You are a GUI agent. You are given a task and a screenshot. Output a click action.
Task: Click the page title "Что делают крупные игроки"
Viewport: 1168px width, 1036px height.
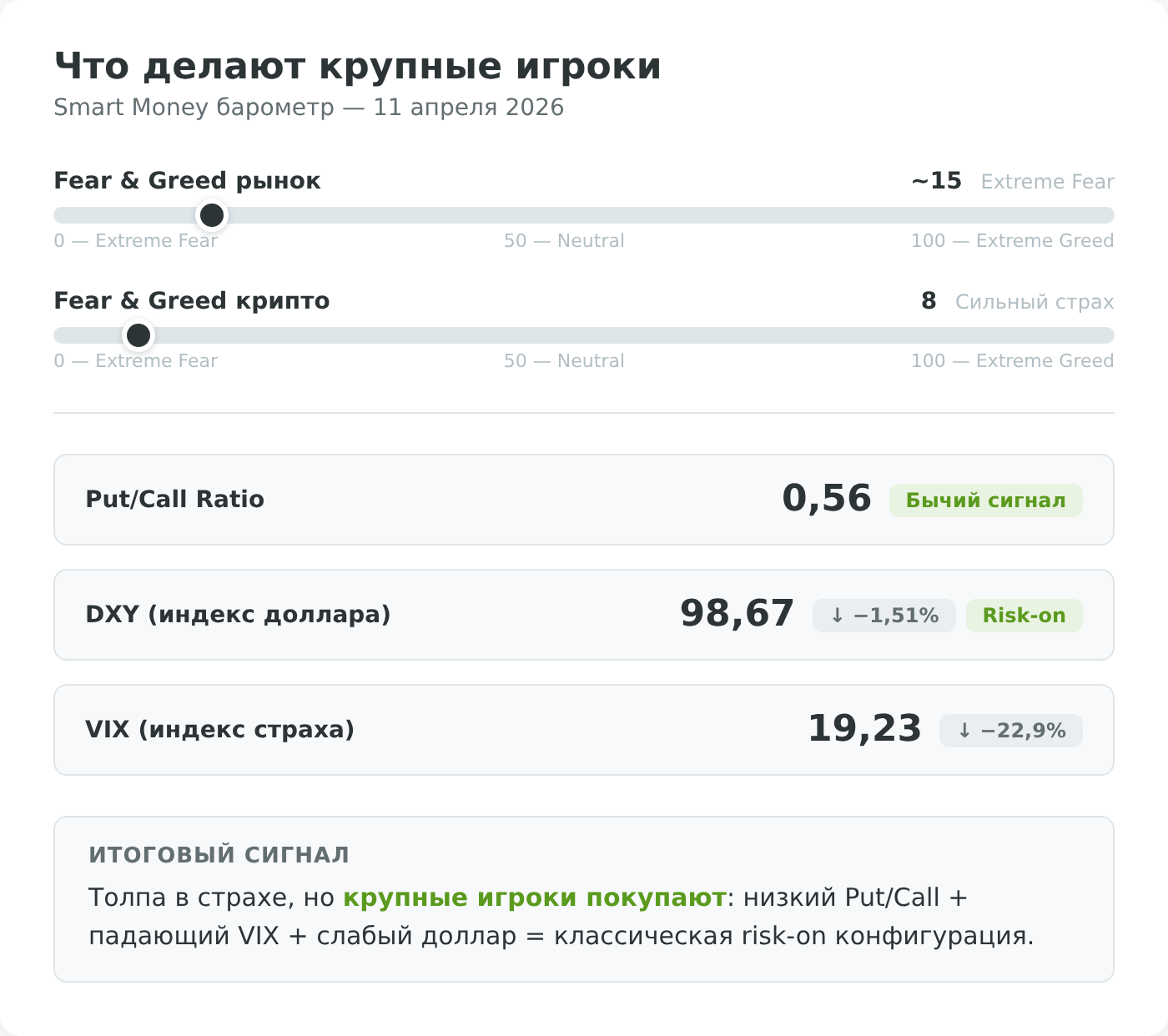pyautogui.click(x=357, y=66)
